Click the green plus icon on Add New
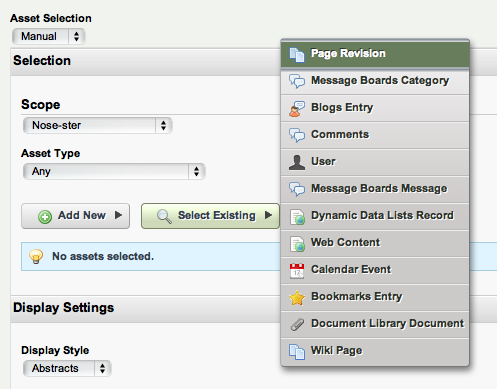Image resolution: width=497 pixels, height=389 pixels. coord(45,217)
